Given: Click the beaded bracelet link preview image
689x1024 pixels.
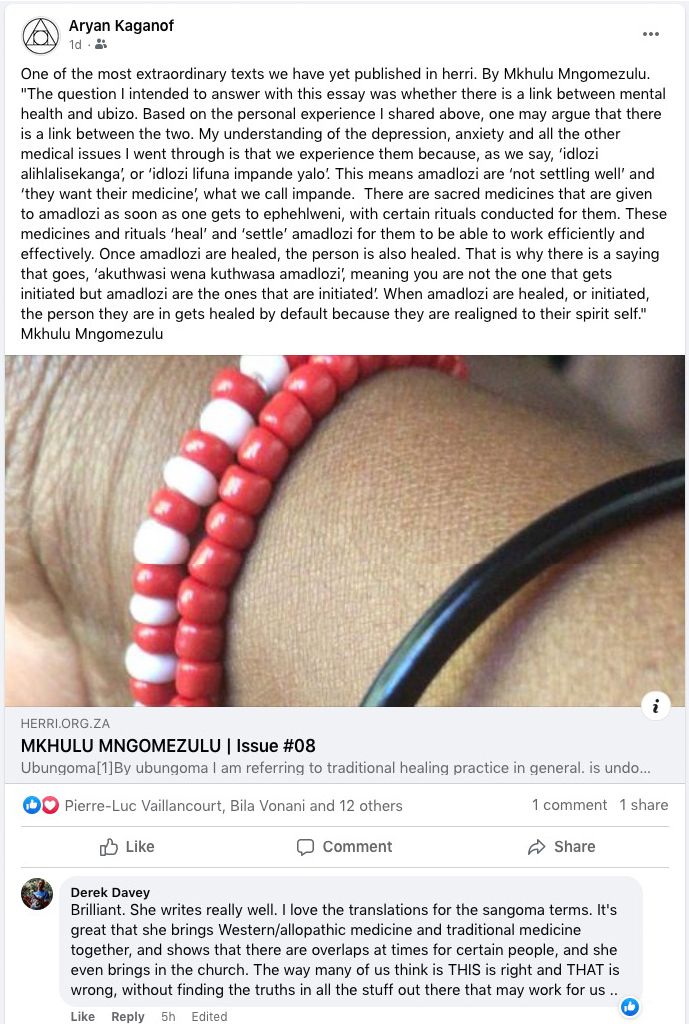Looking at the screenshot, I should [x=345, y=530].
